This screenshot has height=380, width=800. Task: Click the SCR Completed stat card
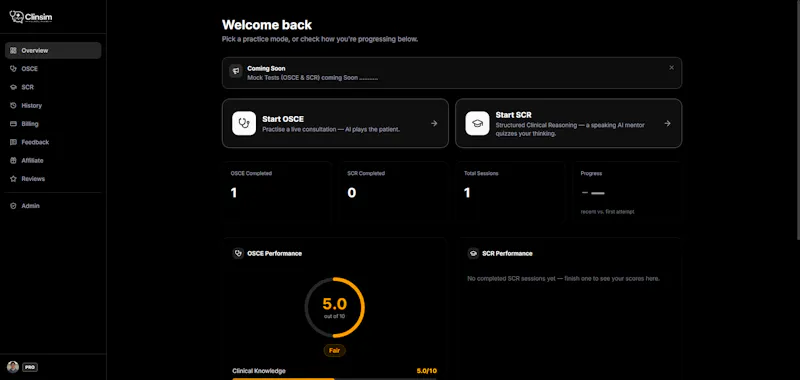pos(393,193)
